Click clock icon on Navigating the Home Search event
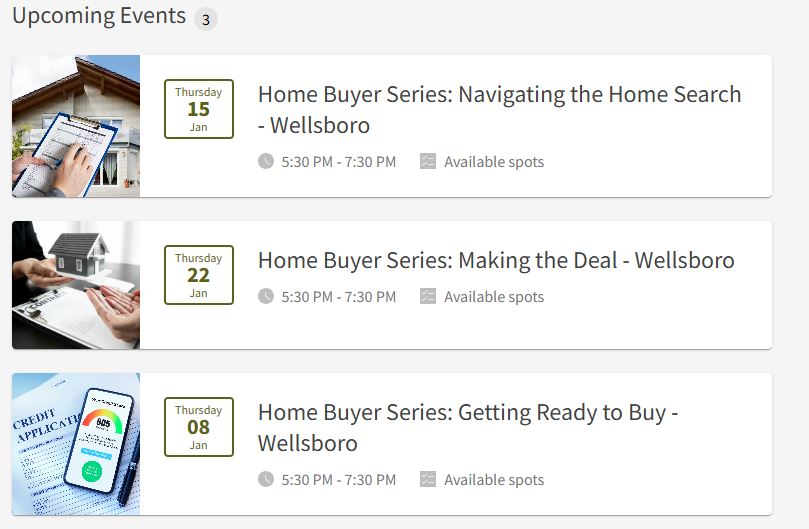This screenshot has height=529, width=809. click(265, 161)
